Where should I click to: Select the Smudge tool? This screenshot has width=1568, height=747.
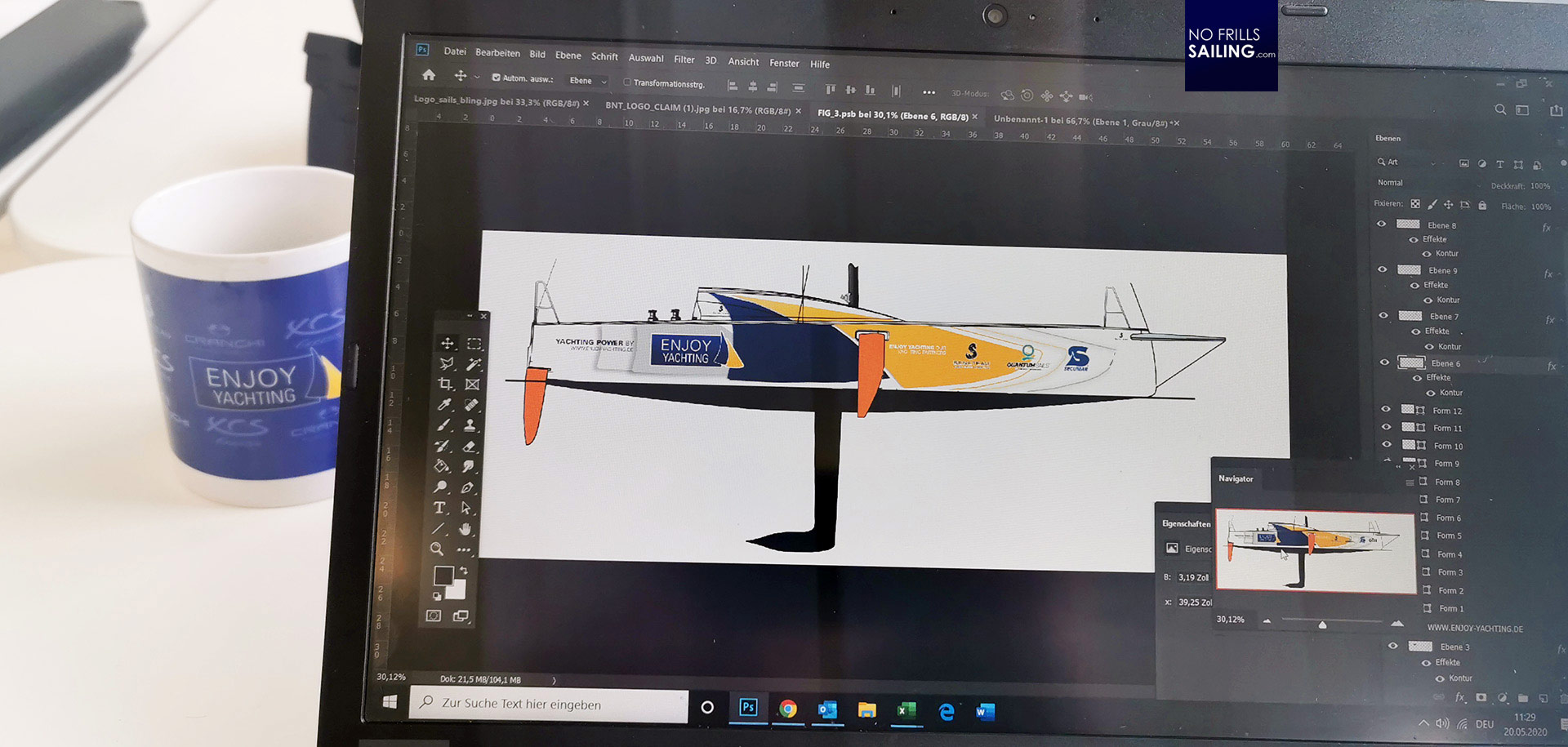[x=469, y=467]
